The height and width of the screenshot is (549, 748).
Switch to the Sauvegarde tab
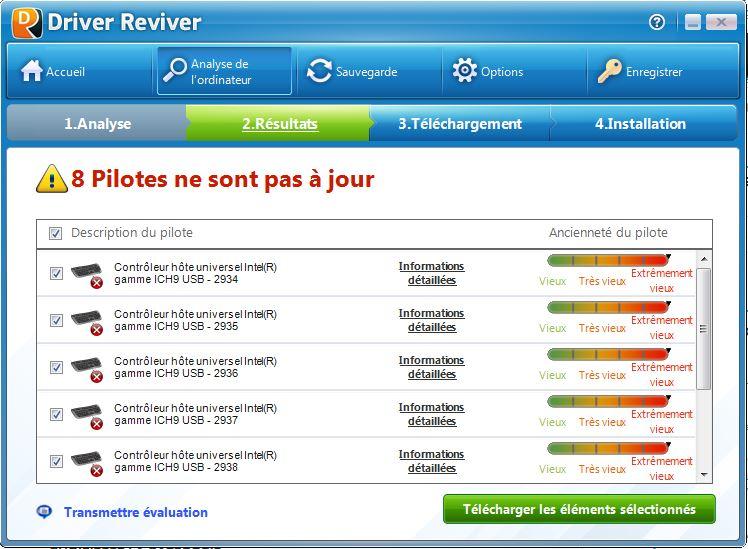point(370,71)
